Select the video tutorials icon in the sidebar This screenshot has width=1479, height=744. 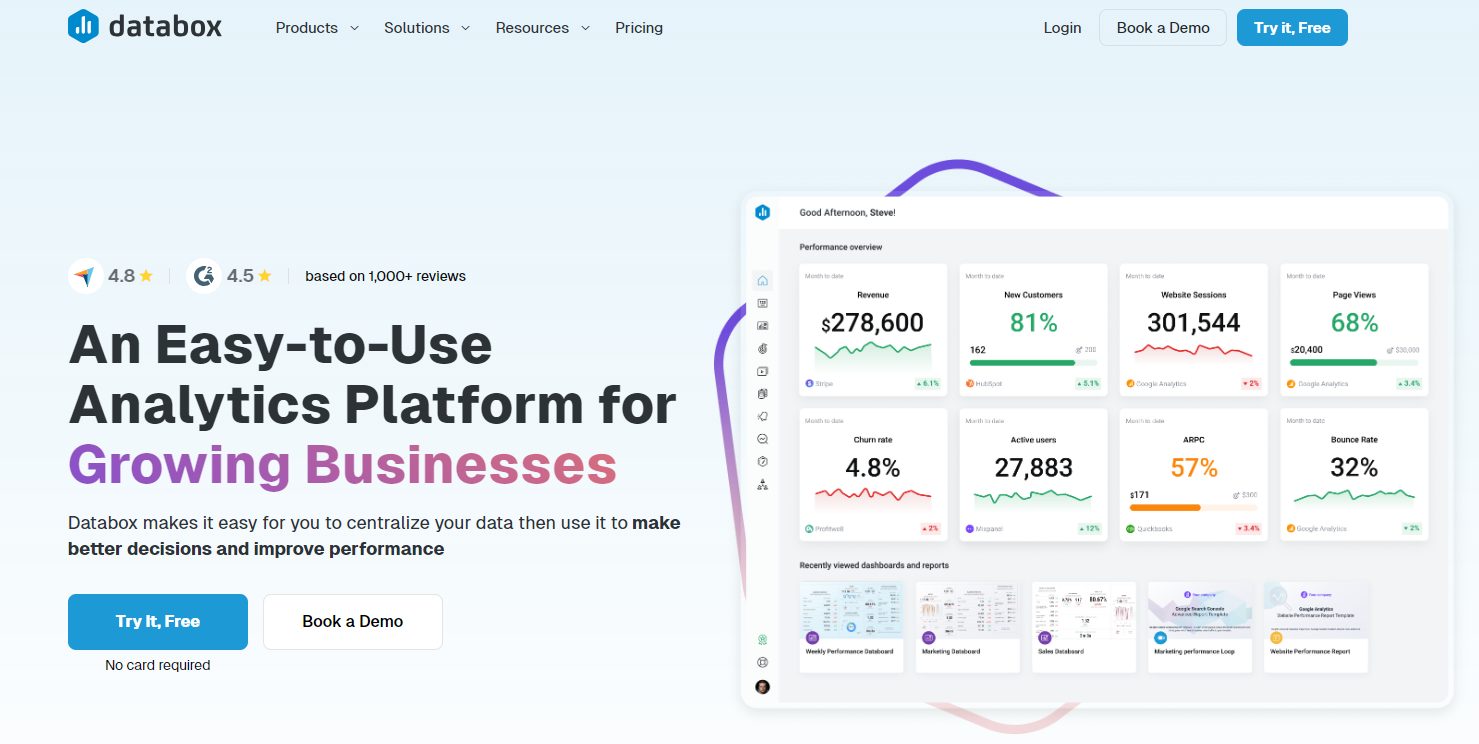[x=762, y=370]
